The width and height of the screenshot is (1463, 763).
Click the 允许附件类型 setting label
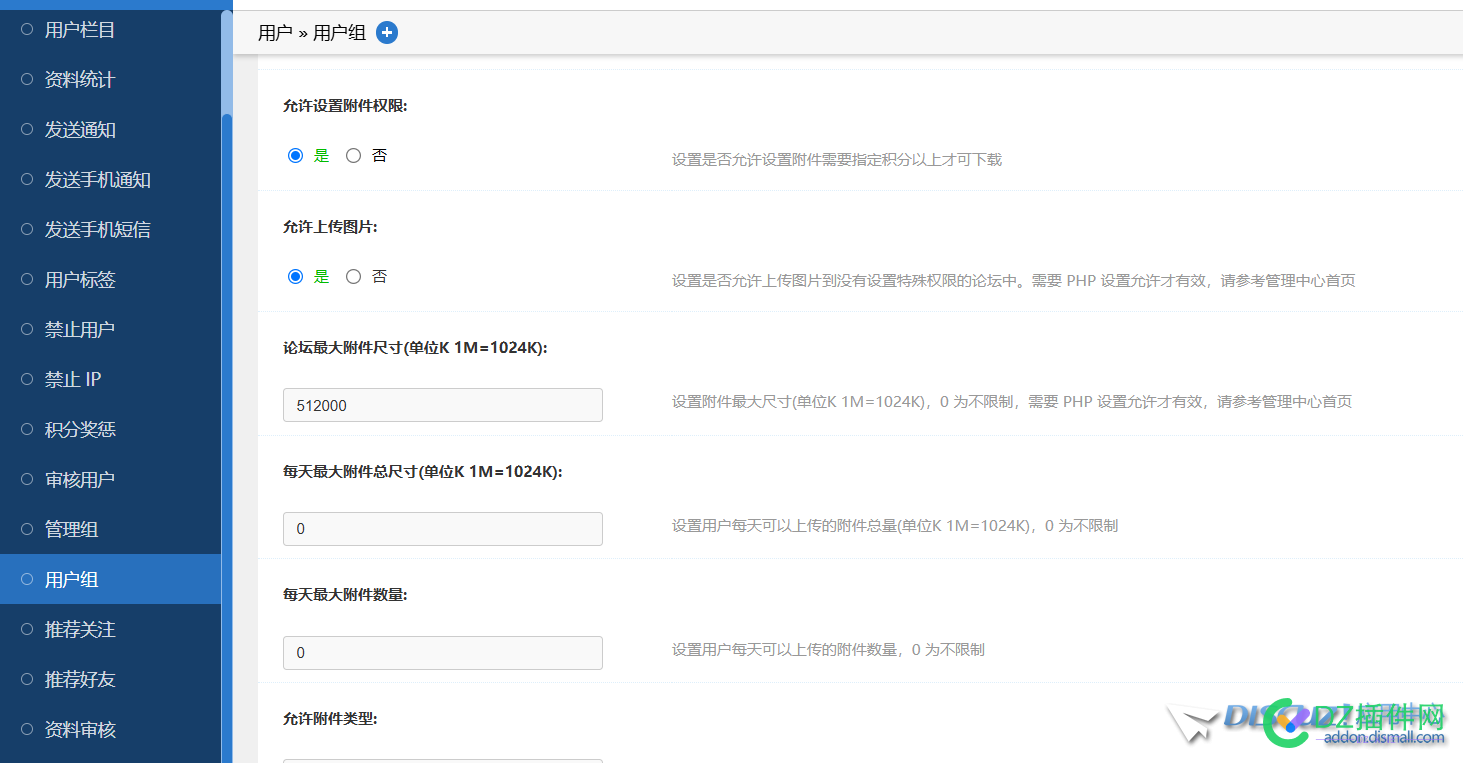(x=330, y=719)
